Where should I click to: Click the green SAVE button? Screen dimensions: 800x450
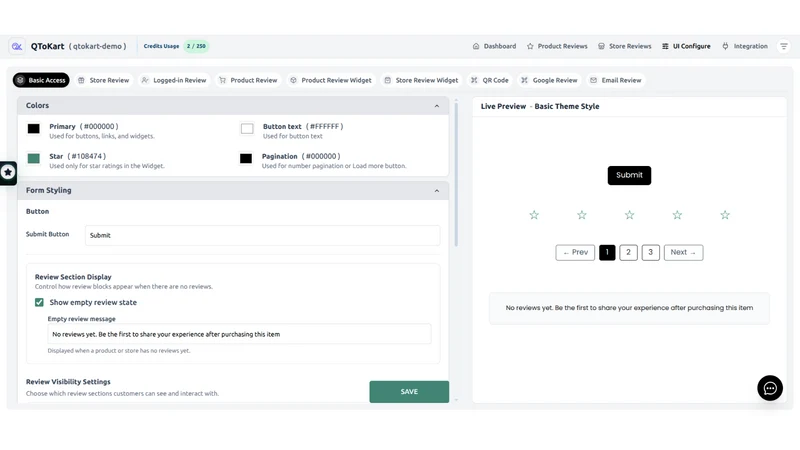click(x=409, y=392)
